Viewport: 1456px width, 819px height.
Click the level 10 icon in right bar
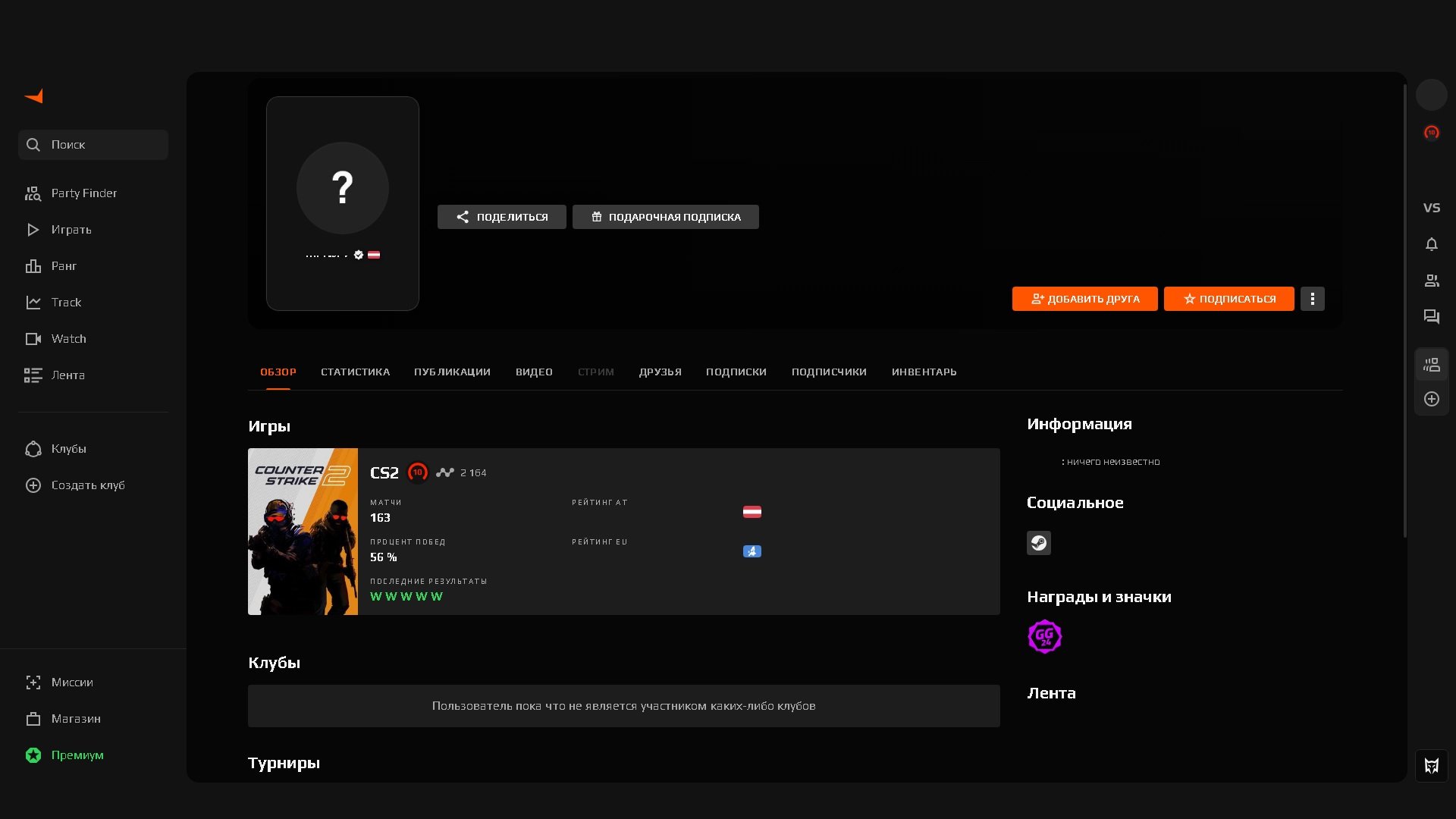pos(1432,133)
